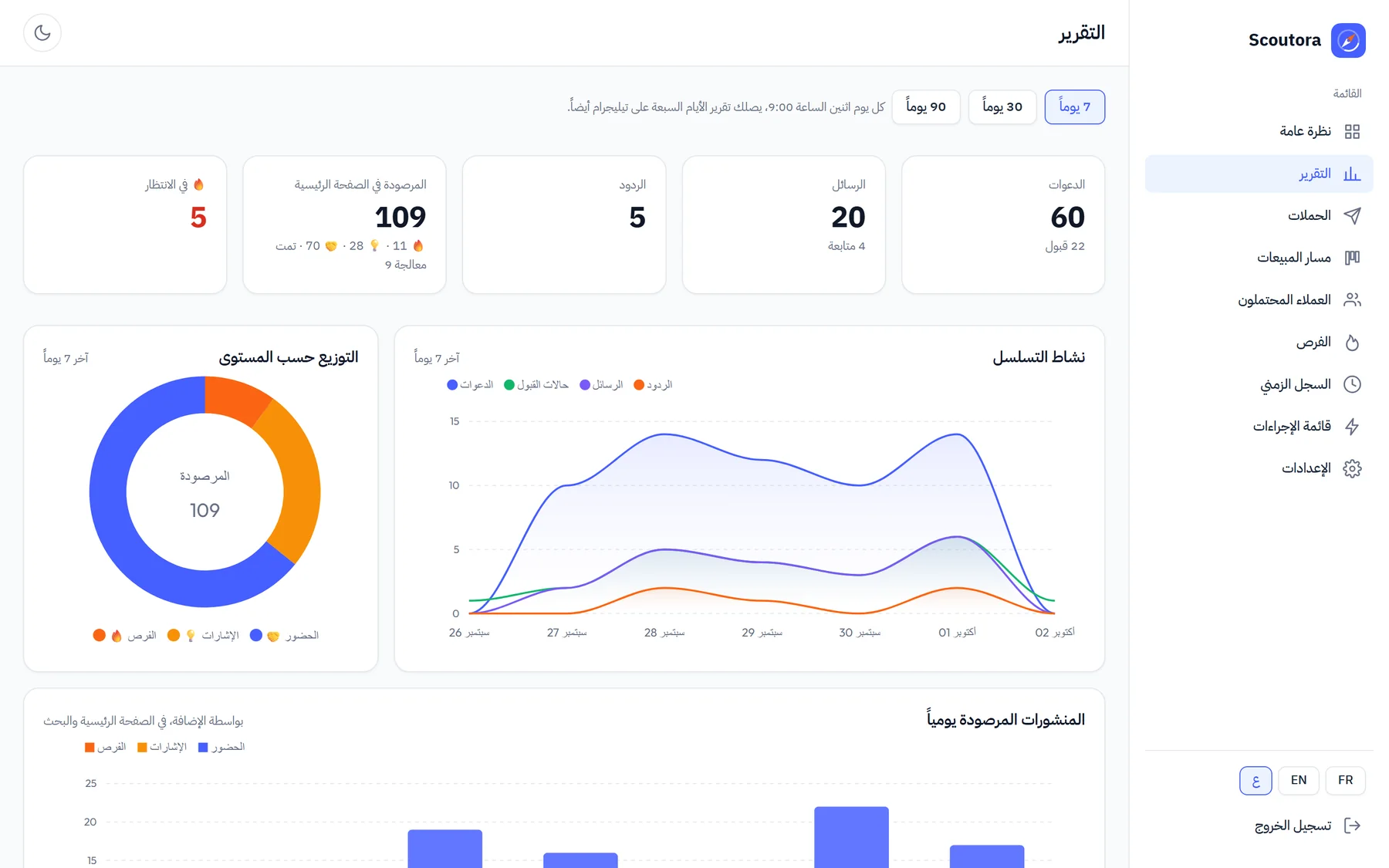Select the 90 يوماً period
1389x868 pixels.
coord(926,107)
